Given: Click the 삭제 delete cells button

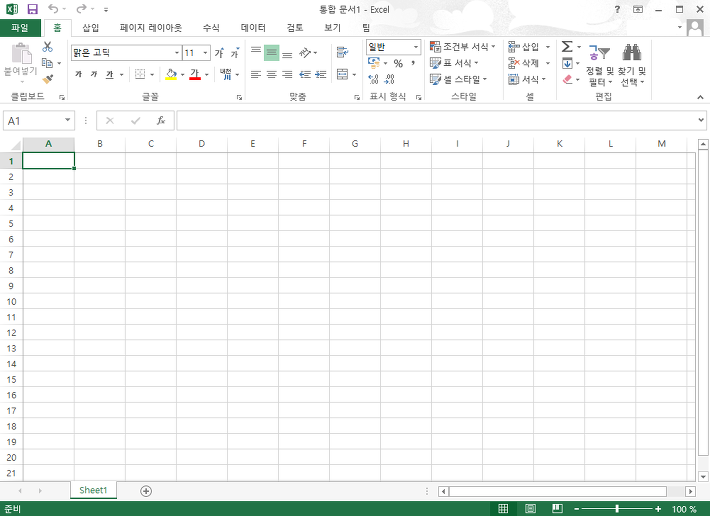Looking at the screenshot, I should pyautogui.click(x=524, y=63).
